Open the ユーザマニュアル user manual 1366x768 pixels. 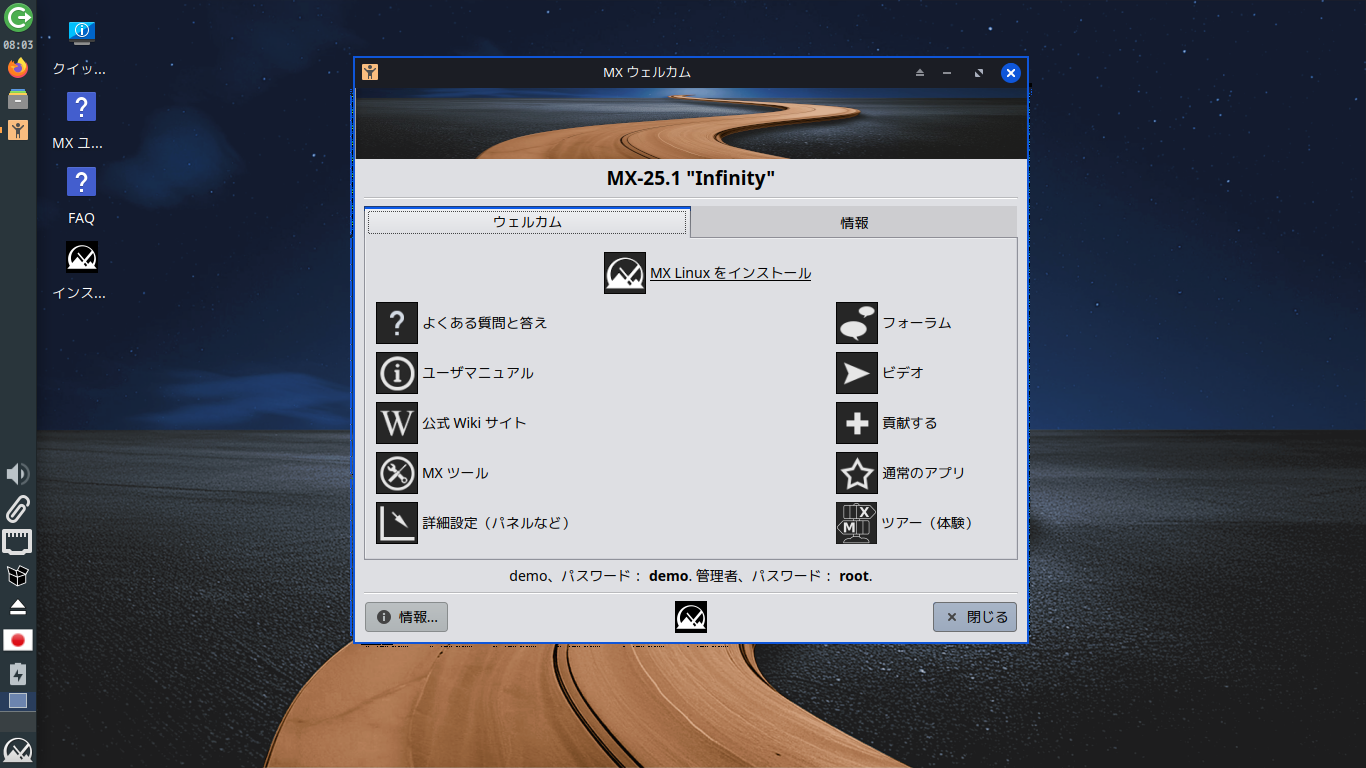click(455, 373)
